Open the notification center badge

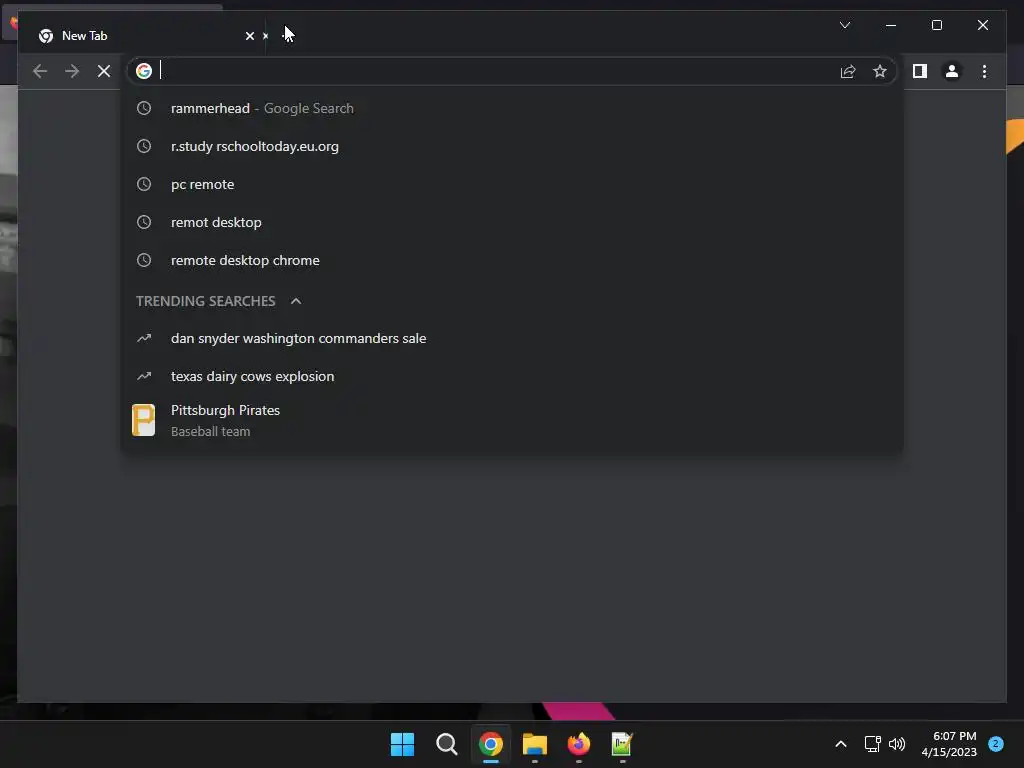click(996, 744)
